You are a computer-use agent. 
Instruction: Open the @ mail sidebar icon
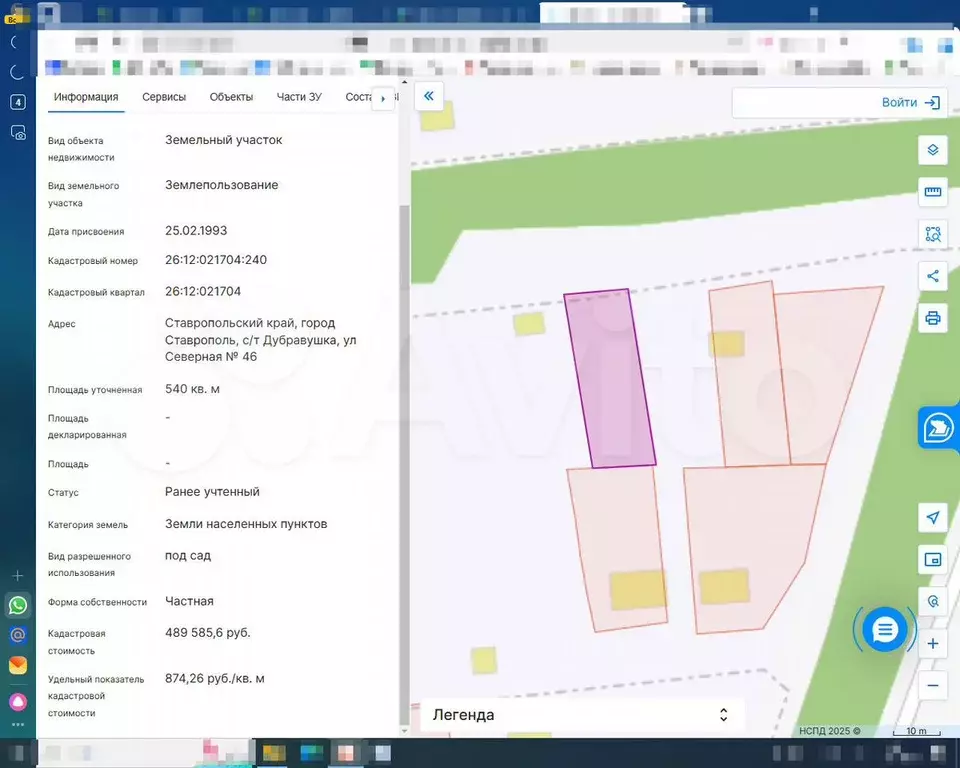[x=18, y=635]
